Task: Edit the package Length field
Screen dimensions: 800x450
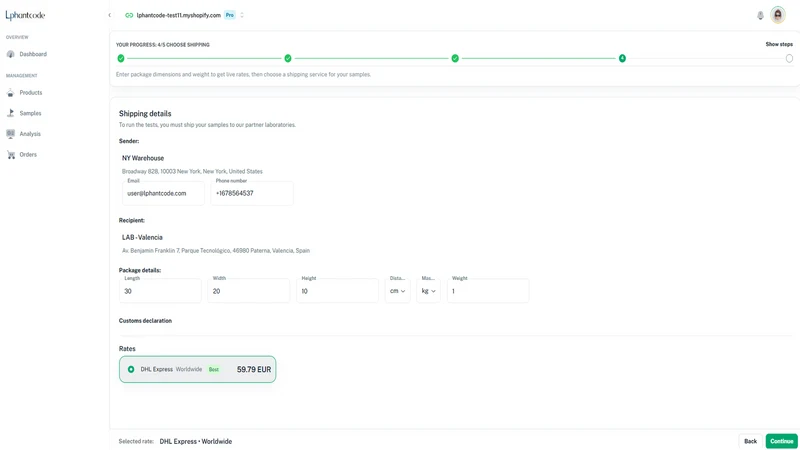Action: 160,291
